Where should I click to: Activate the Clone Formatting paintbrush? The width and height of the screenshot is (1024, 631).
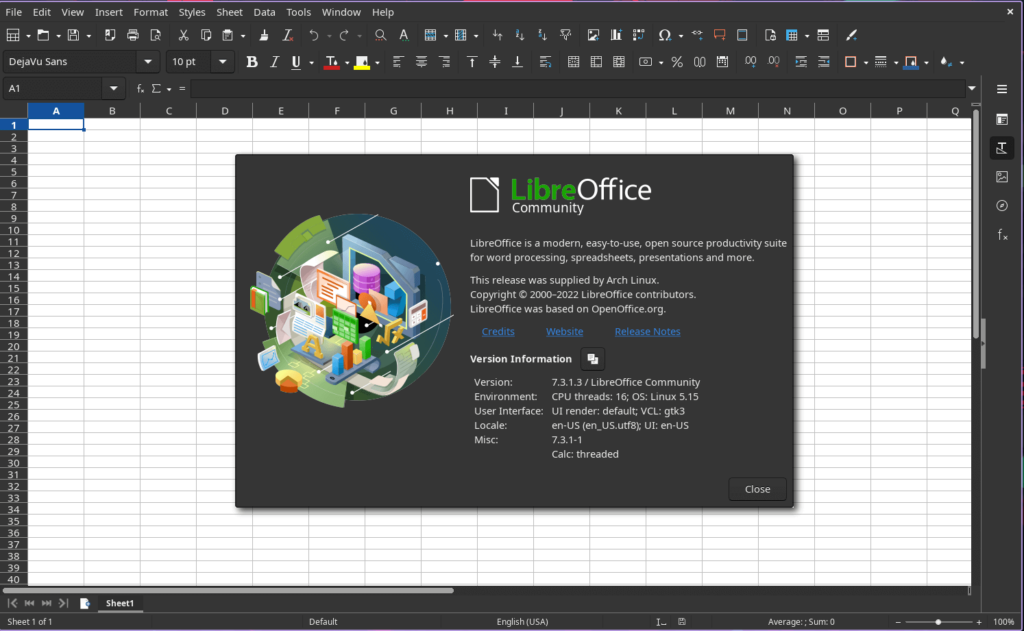[264, 35]
